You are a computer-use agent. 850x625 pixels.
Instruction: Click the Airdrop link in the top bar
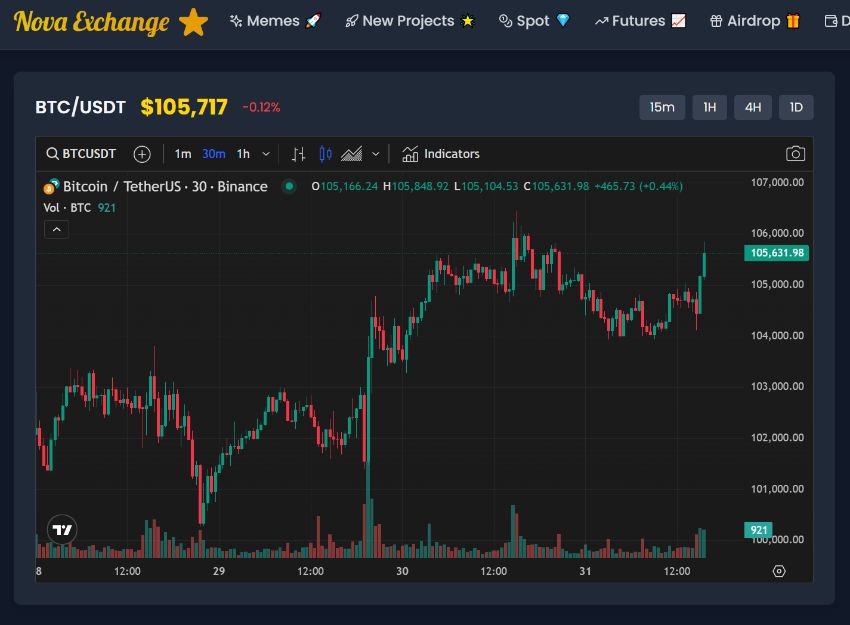(x=755, y=20)
